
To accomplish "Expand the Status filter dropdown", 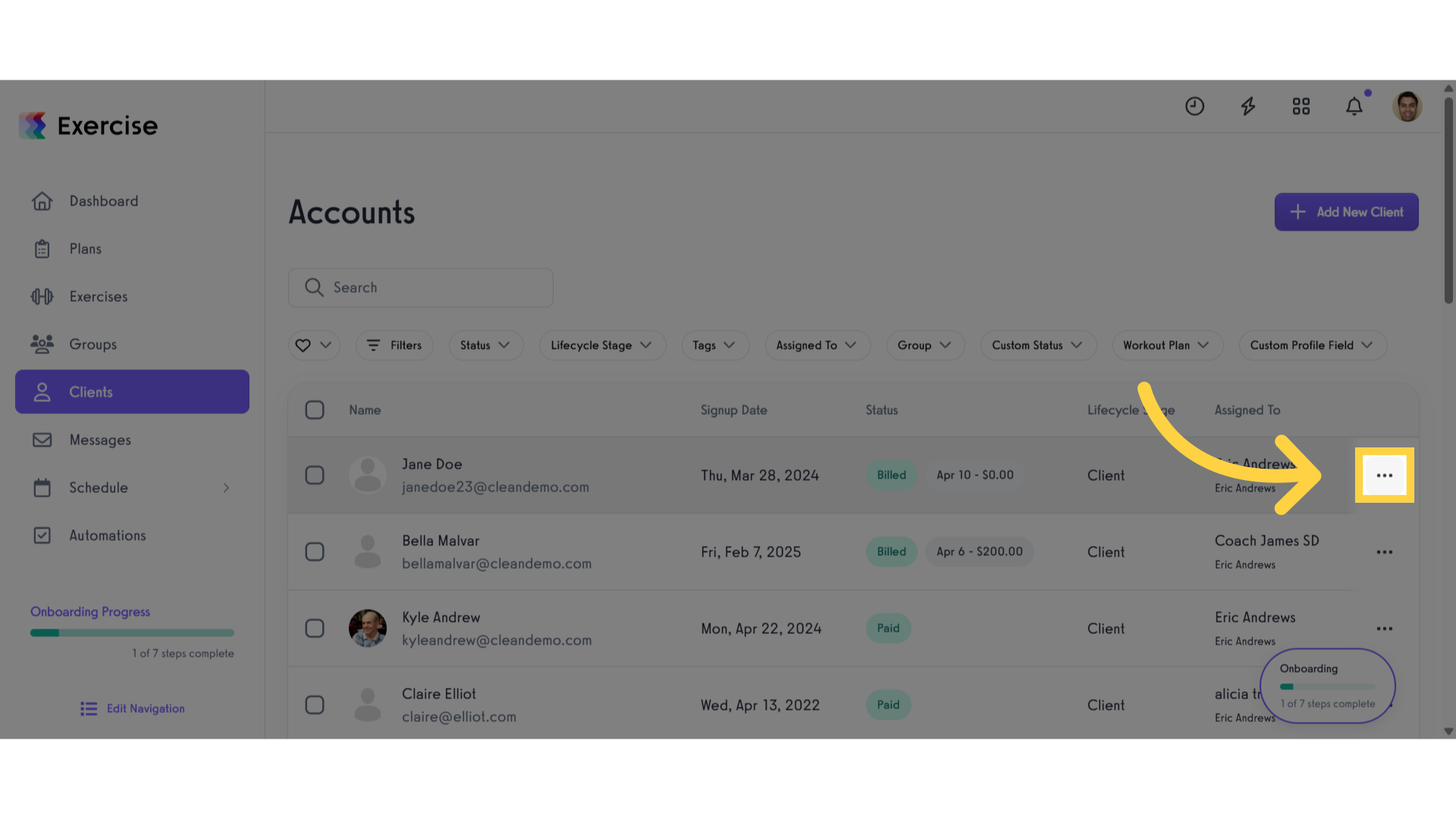I will (486, 345).
